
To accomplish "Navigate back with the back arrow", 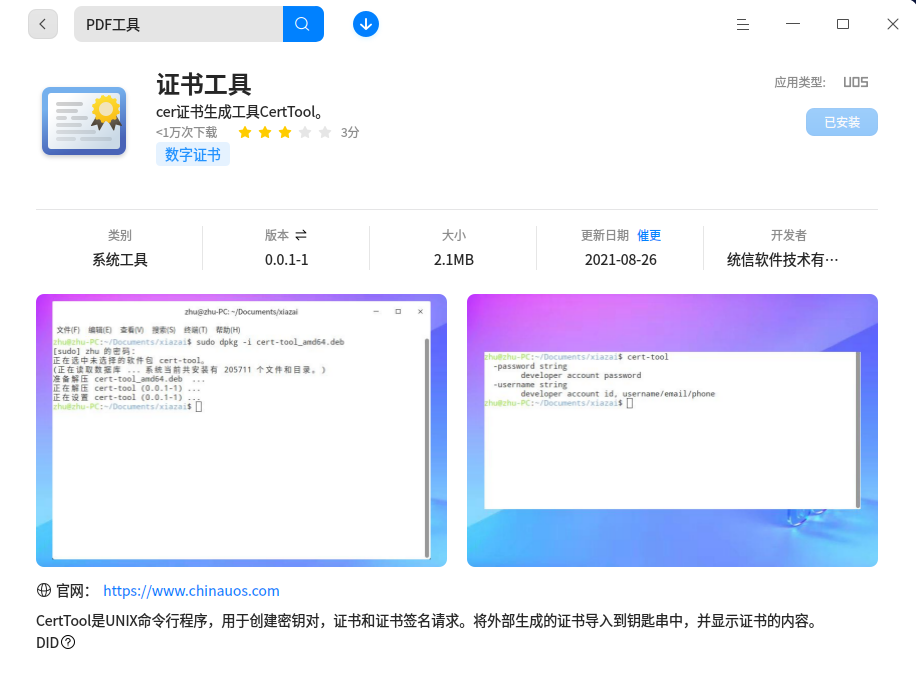I will (42, 23).
